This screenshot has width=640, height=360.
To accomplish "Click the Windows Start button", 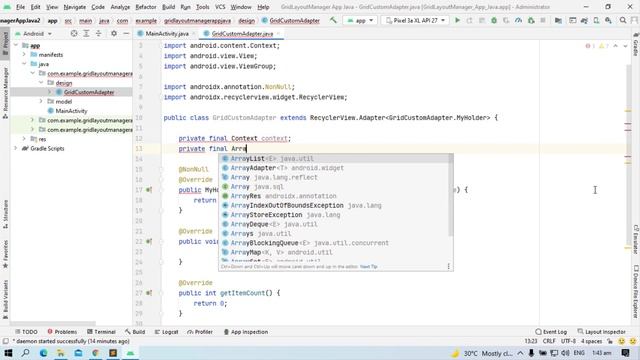I will click(x=8, y=353).
